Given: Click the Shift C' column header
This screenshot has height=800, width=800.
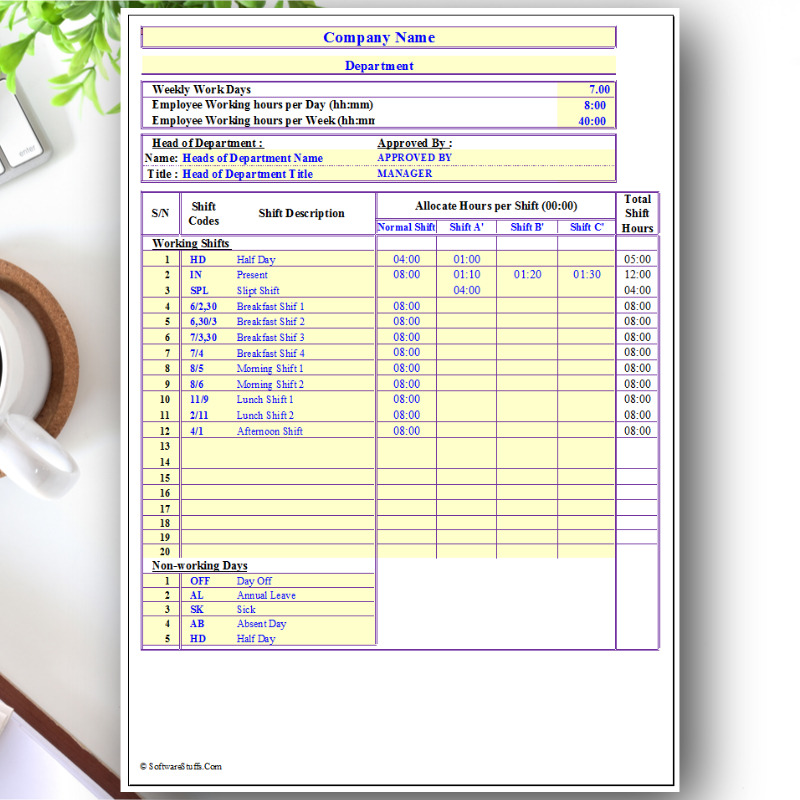Looking at the screenshot, I should 587,227.
